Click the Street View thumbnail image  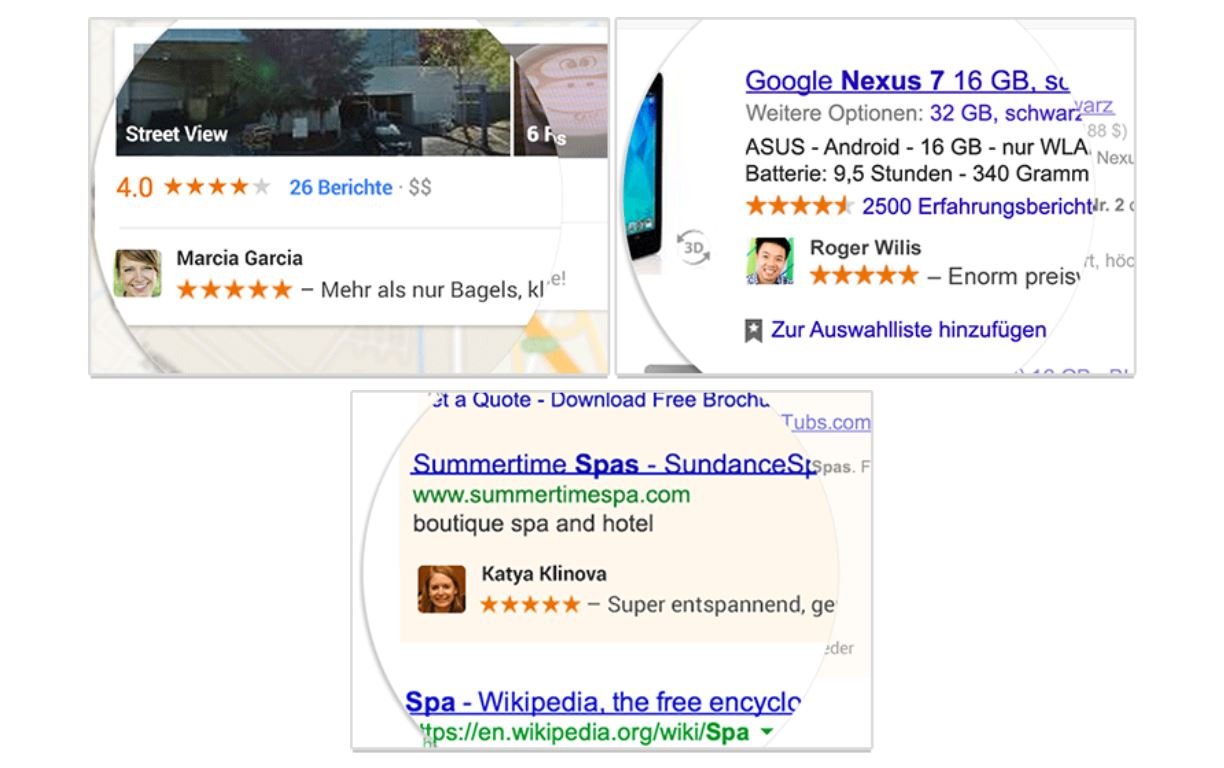pyautogui.click(x=313, y=92)
